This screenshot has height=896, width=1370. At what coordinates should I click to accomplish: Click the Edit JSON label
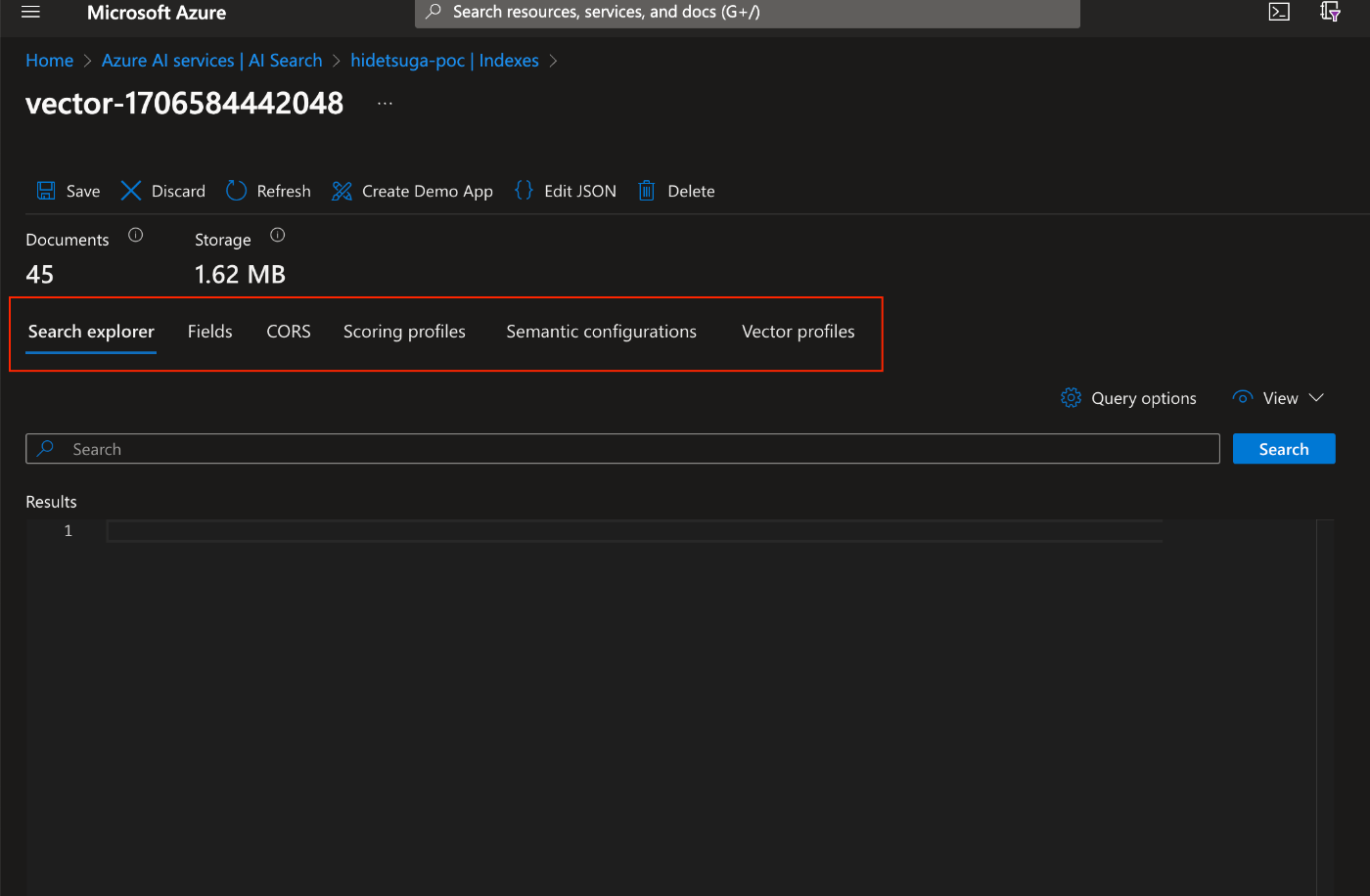tap(580, 192)
